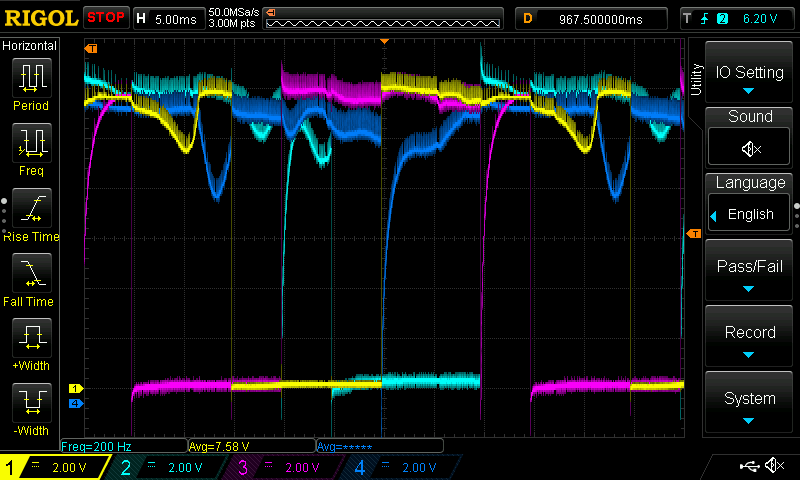800x480 pixels.
Task: Select the Period measurement icon
Action: [31, 78]
